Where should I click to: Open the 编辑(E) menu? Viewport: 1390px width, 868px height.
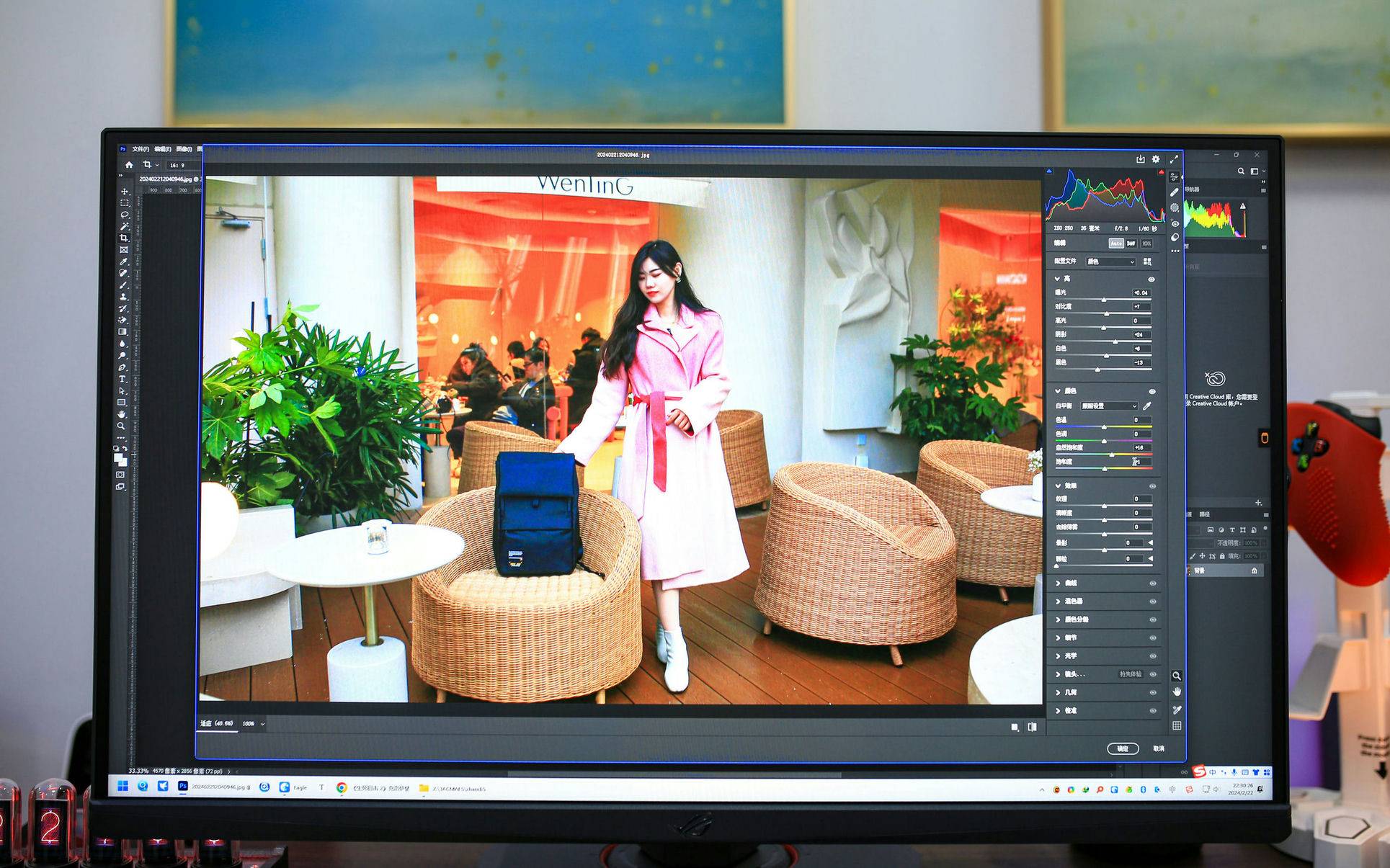point(162,149)
